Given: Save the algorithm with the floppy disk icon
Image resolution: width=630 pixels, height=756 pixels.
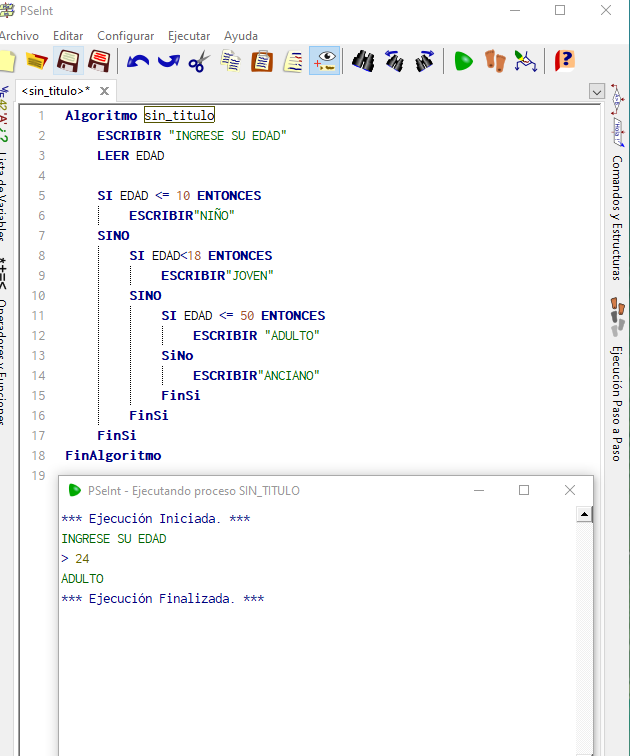Looking at the screenshot, I should 68,61.
